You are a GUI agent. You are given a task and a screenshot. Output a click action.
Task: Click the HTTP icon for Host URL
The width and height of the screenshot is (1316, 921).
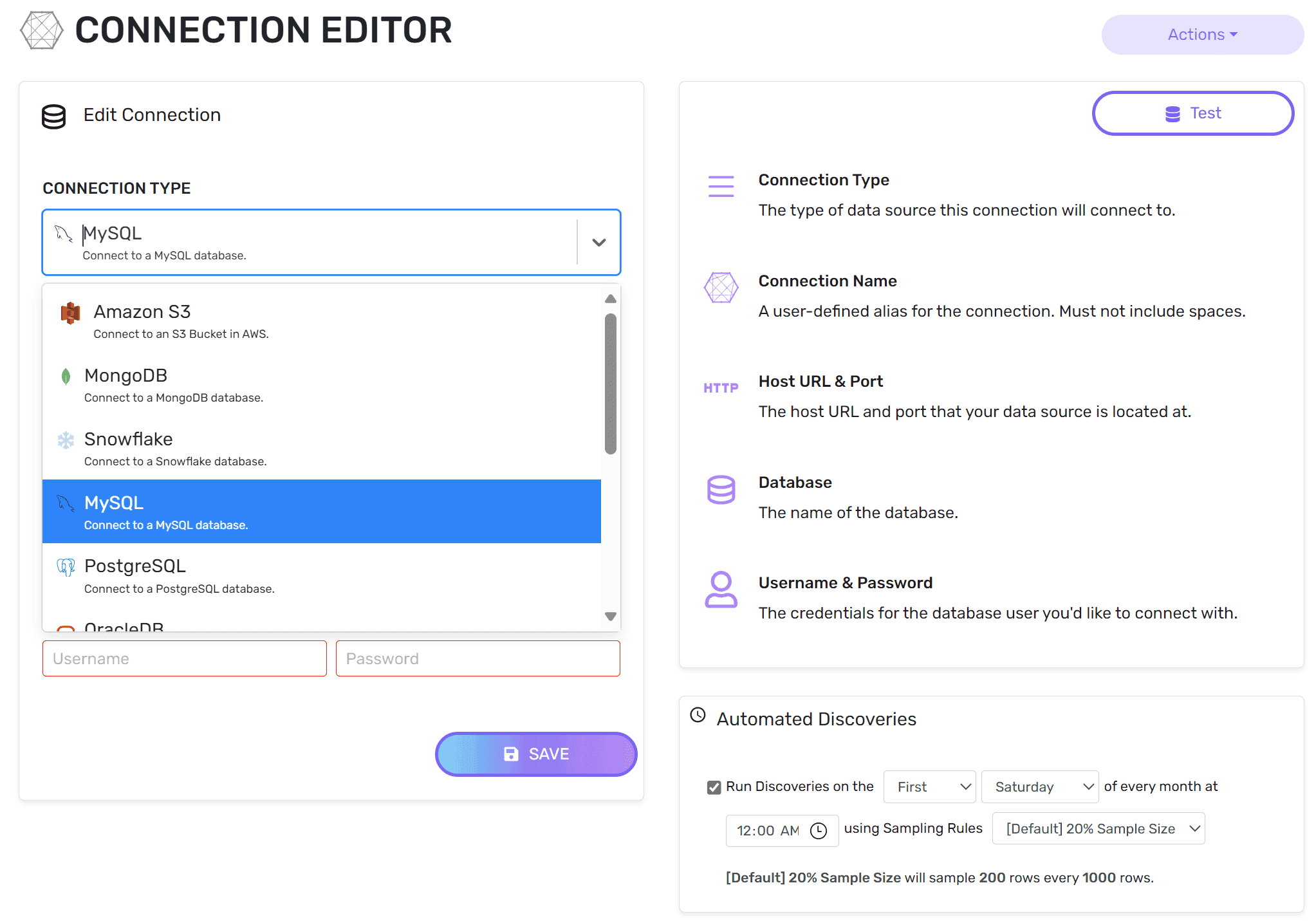point(721,388)
